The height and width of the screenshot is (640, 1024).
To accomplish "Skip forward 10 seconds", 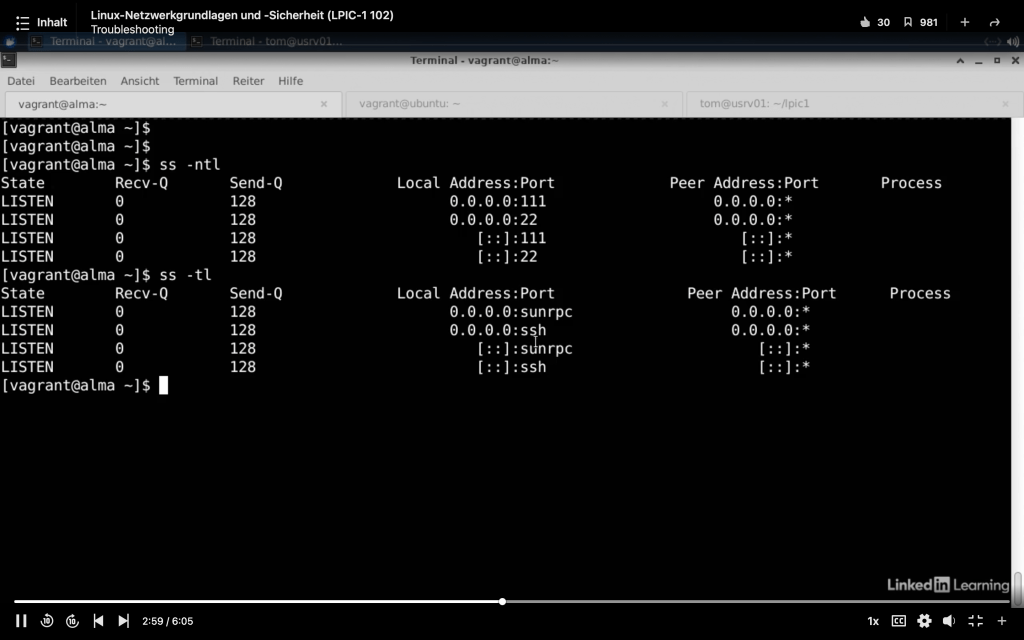I will 72,621.
